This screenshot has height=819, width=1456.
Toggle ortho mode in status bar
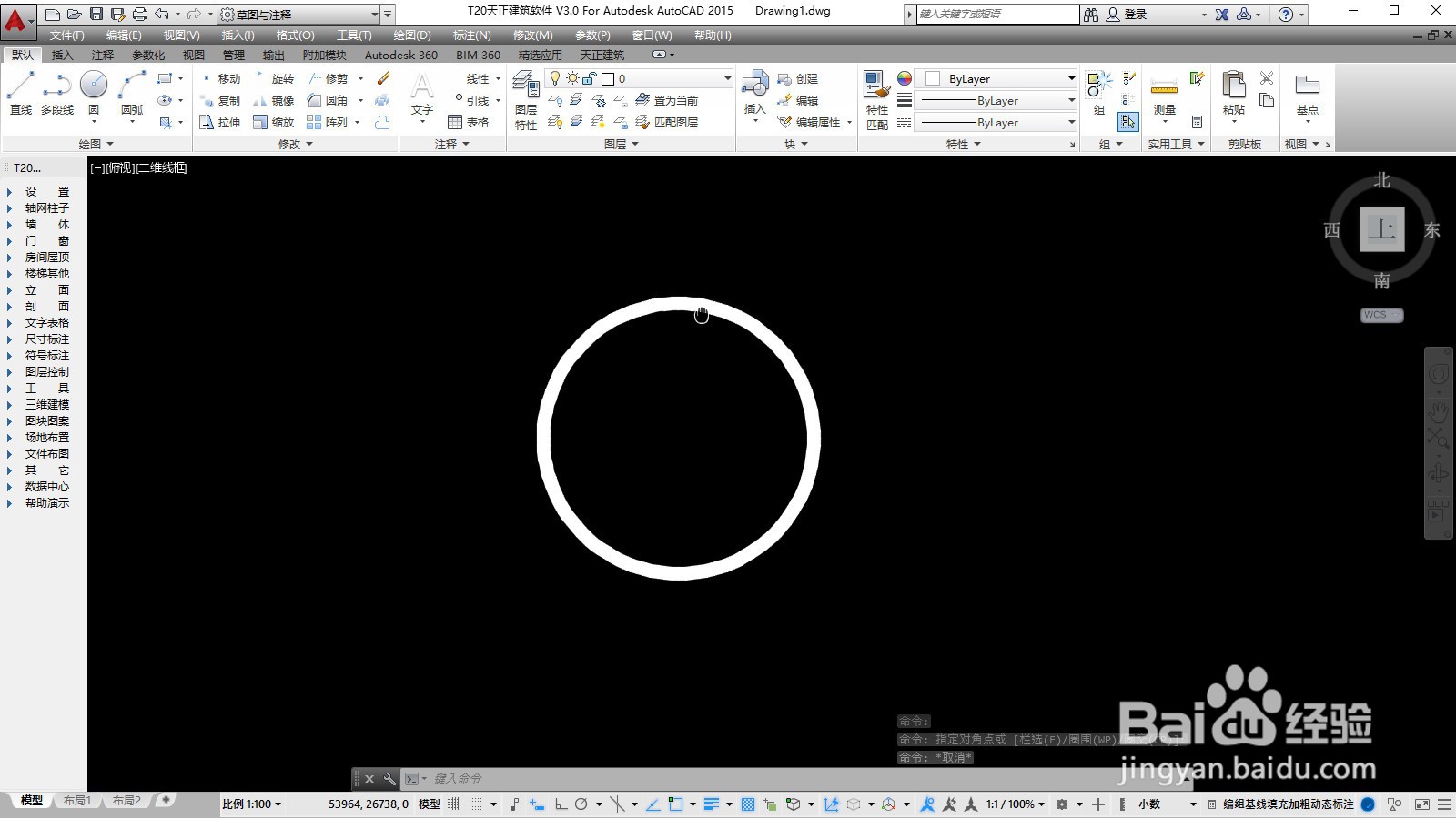(561, 804)
